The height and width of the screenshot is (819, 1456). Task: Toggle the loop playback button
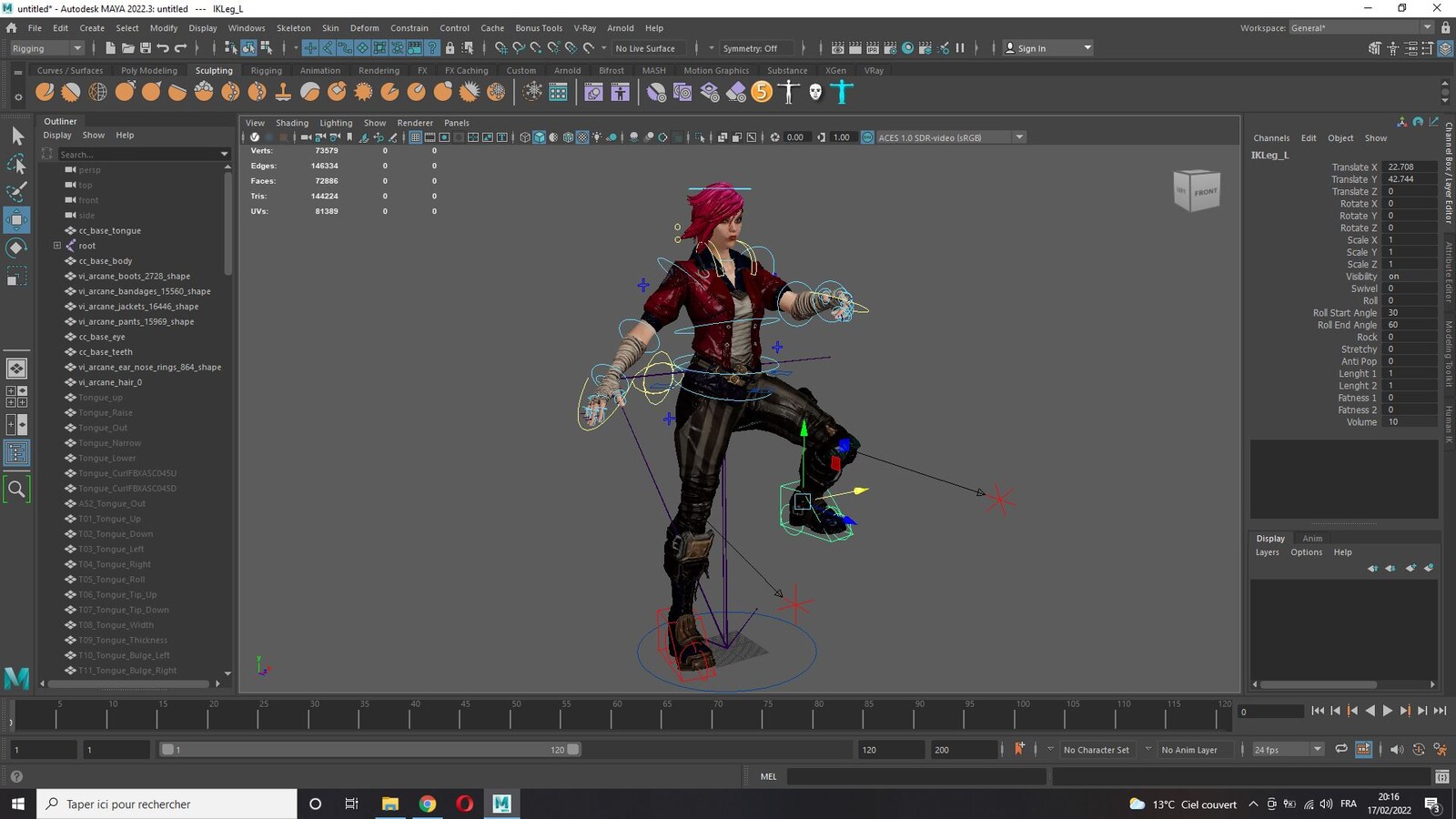click(1341, 750)
